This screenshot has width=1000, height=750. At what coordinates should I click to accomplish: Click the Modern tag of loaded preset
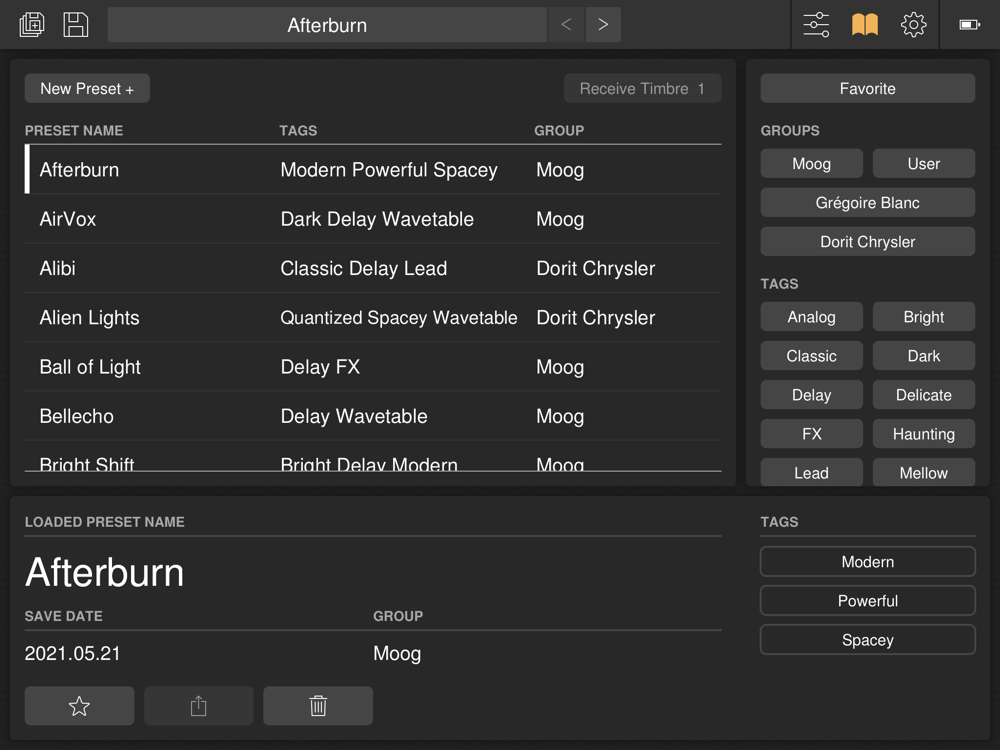(x=867, y=562)
